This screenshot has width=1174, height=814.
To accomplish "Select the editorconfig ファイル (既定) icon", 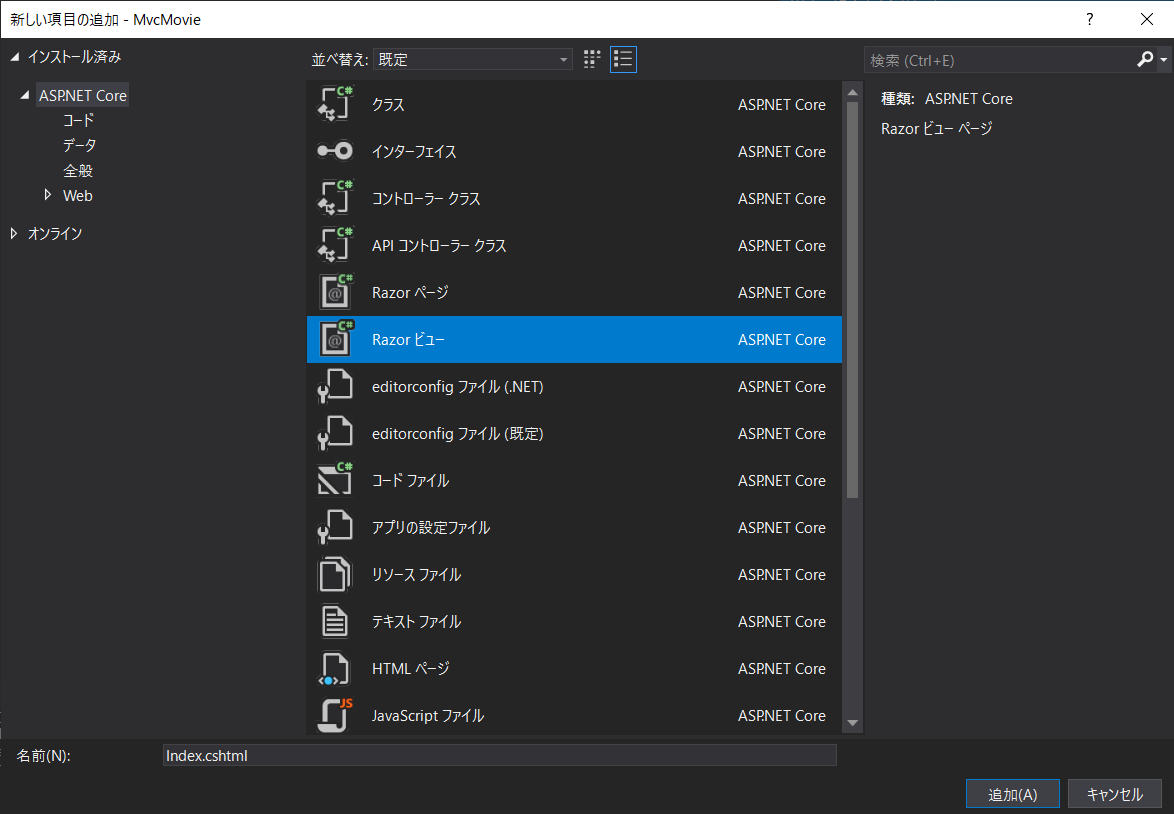I will pos(335,434).
